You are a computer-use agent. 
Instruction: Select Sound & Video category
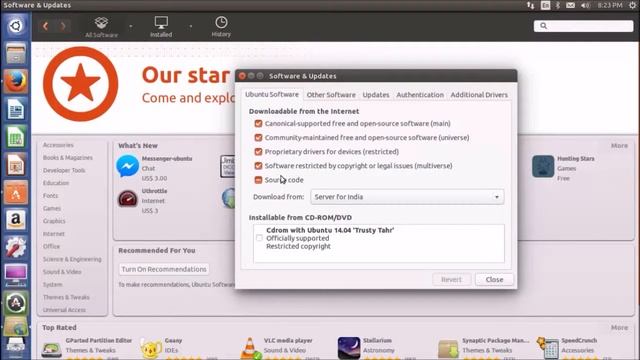point(62,272)
